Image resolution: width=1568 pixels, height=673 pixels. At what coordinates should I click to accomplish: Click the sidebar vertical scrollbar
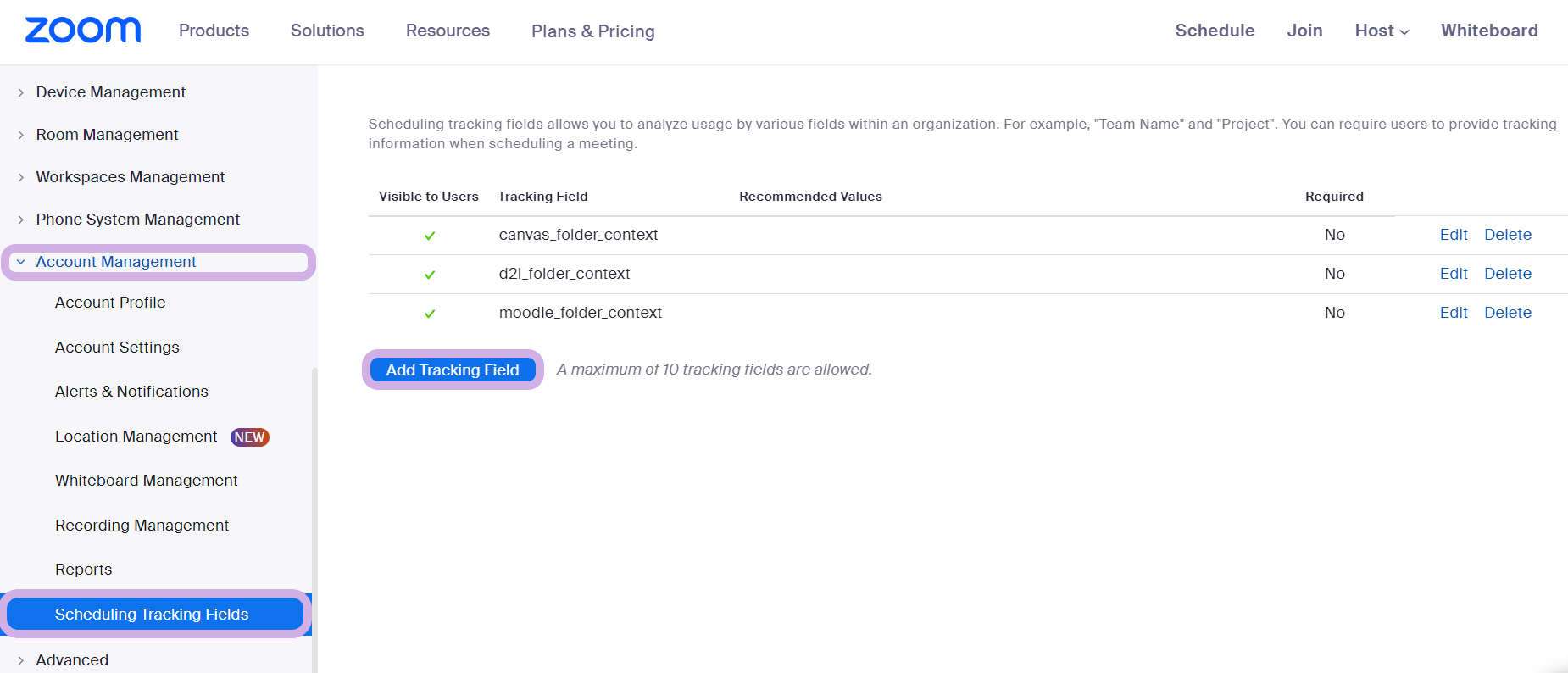(x=314, y=509)
